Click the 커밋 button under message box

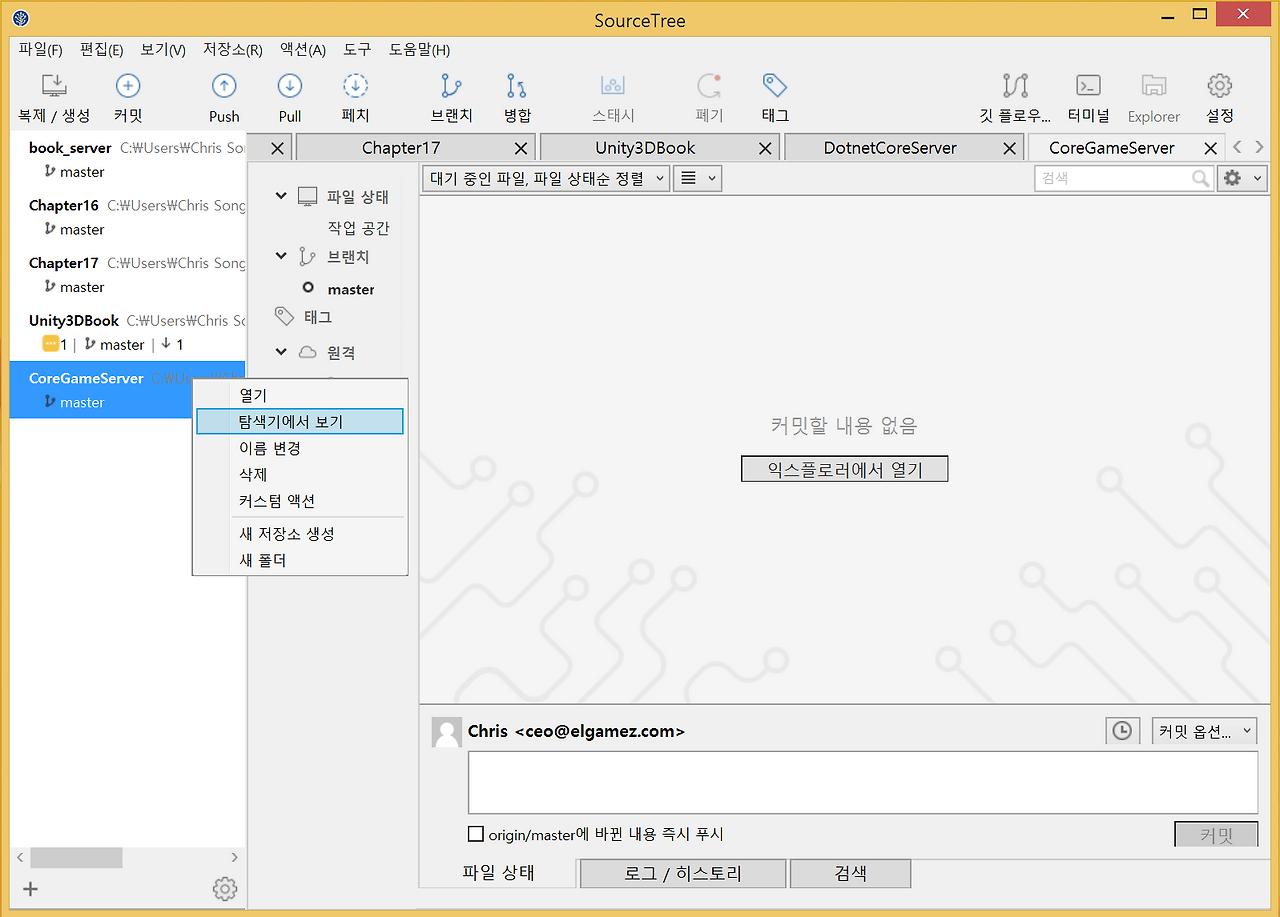[x=1216, y=835]
